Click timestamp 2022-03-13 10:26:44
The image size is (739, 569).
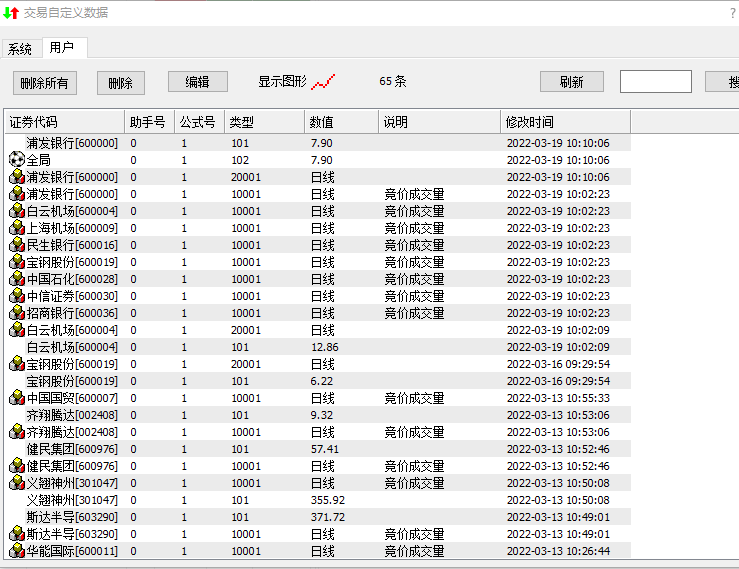click(x=558, y=551)
